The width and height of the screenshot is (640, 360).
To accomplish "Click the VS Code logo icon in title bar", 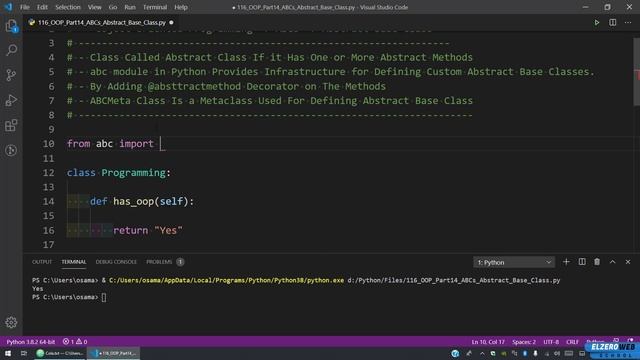I will coord(8,7).
